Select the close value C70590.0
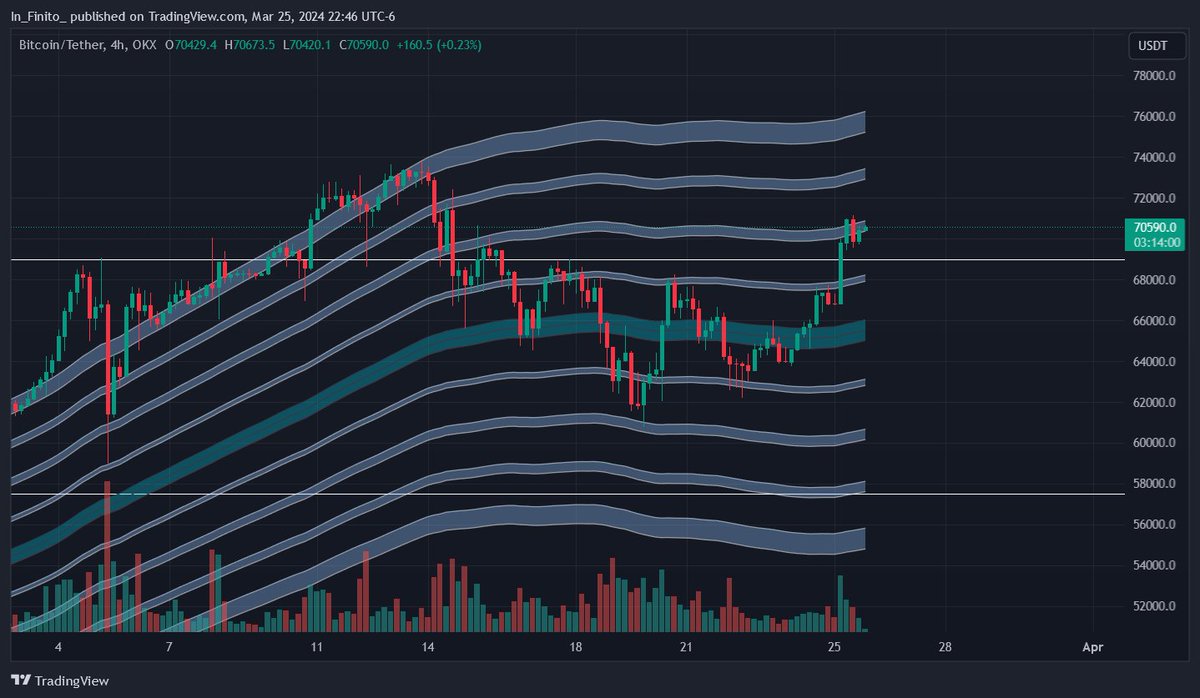1200x698 pixels. (x=366, y=45)
